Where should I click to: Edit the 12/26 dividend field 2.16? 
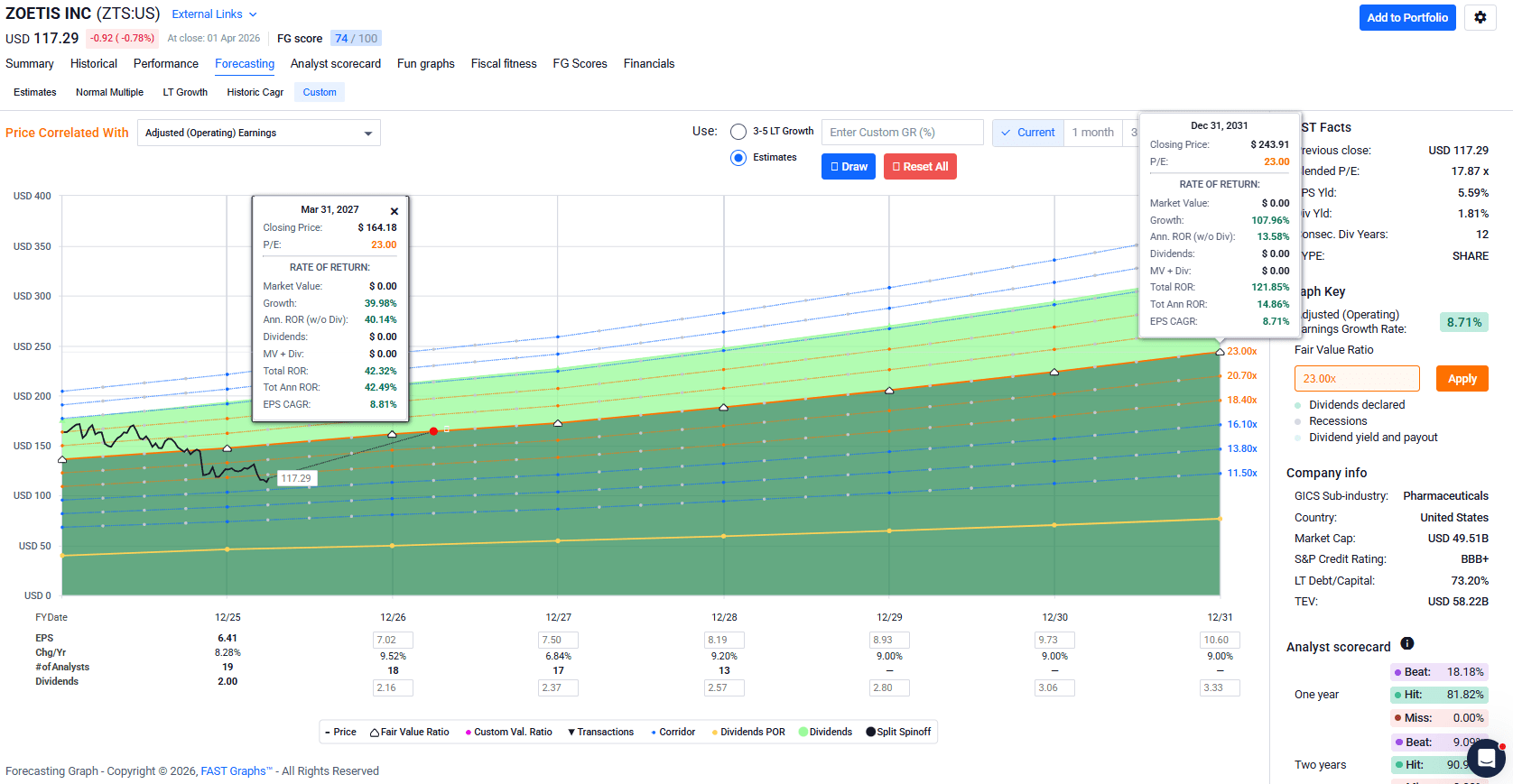point(393,687)
